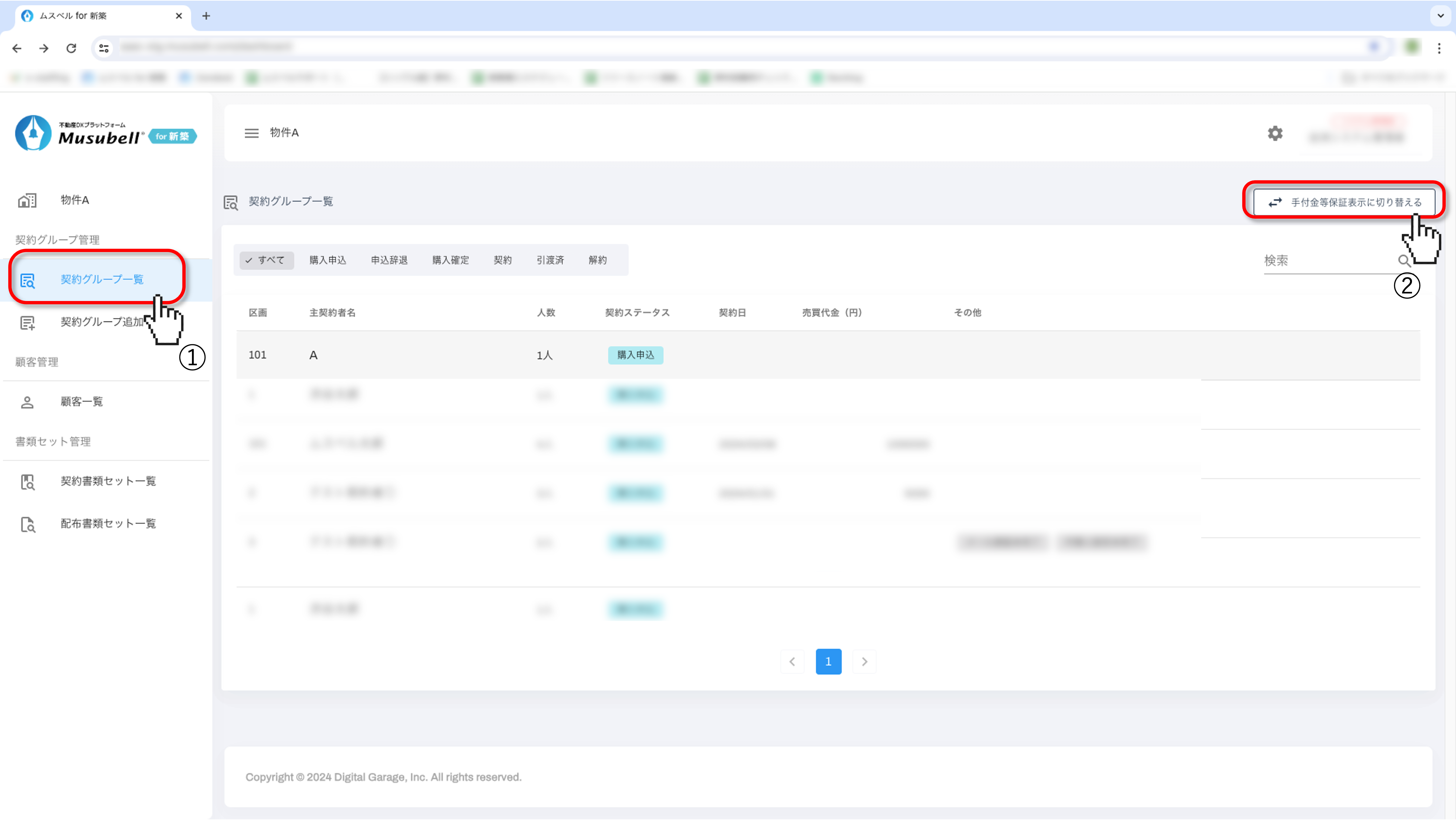The height and width of the screenshot is (820, 1456).
Task: Click the 顧客一覧 person icon
Action: point(27,402)
